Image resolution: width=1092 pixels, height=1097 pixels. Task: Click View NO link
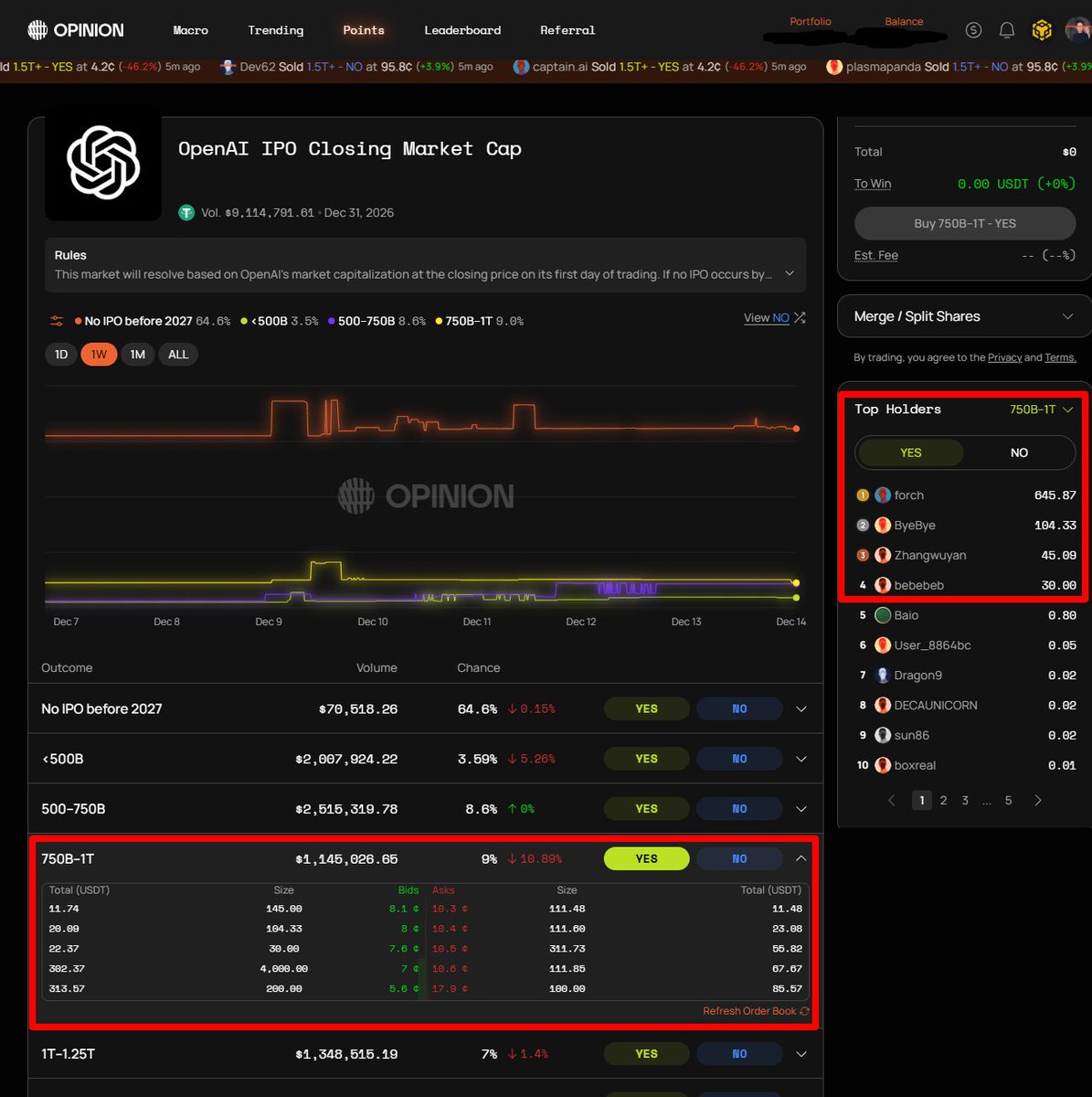pos(766,318)
